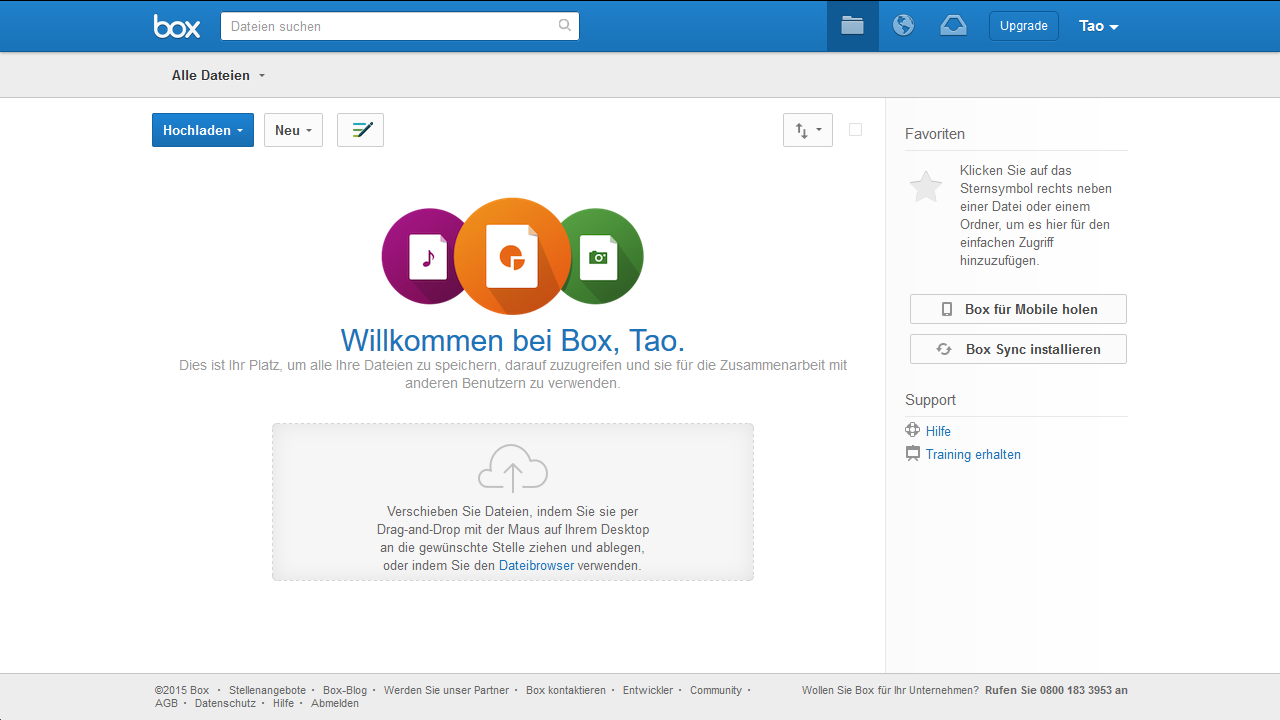The width and height of the screenshot is (1280, 720).
Task: Click Box Sync installieren button
Action: click(x=1018, y=349)
